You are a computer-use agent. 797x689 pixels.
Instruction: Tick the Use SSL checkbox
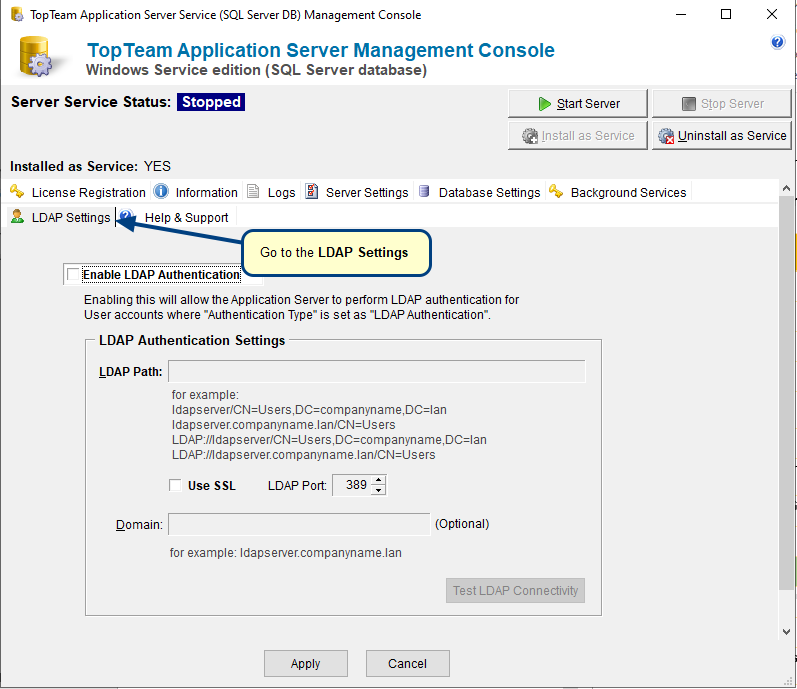point(175,485)
